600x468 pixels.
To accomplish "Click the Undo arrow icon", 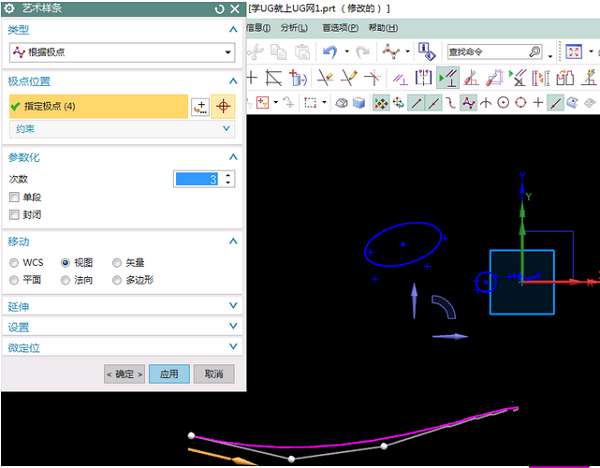I will tap(329, 51).
